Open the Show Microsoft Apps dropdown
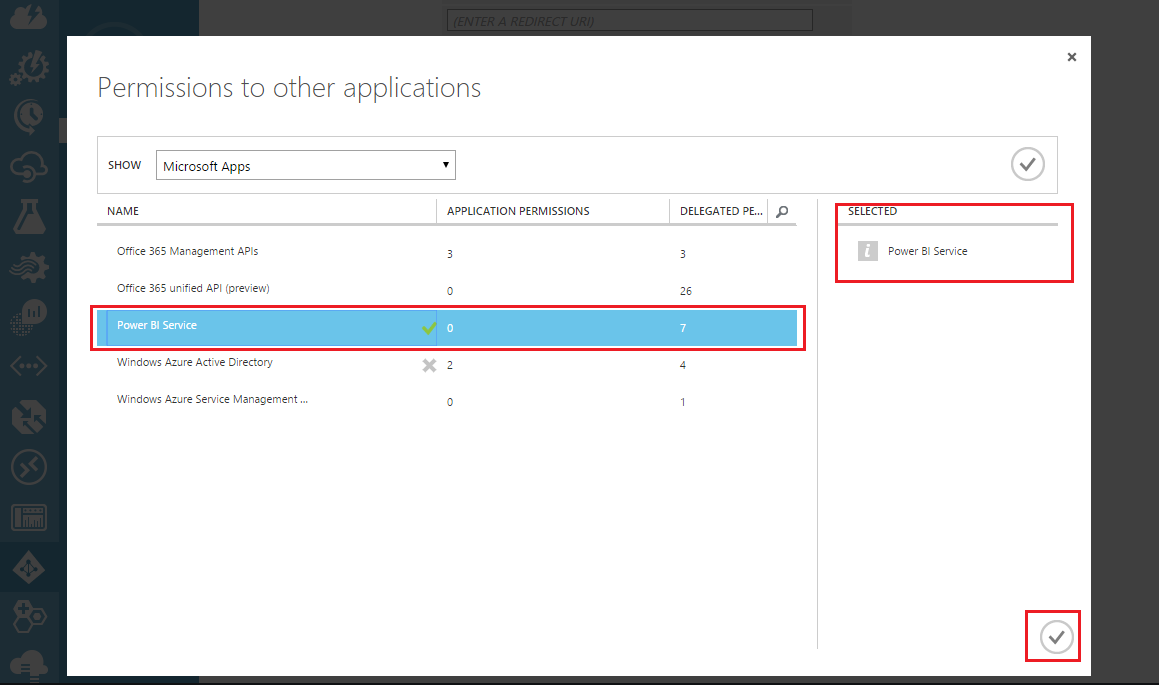Viewport: 1159px width, 685px height. [x=305, y=165]
